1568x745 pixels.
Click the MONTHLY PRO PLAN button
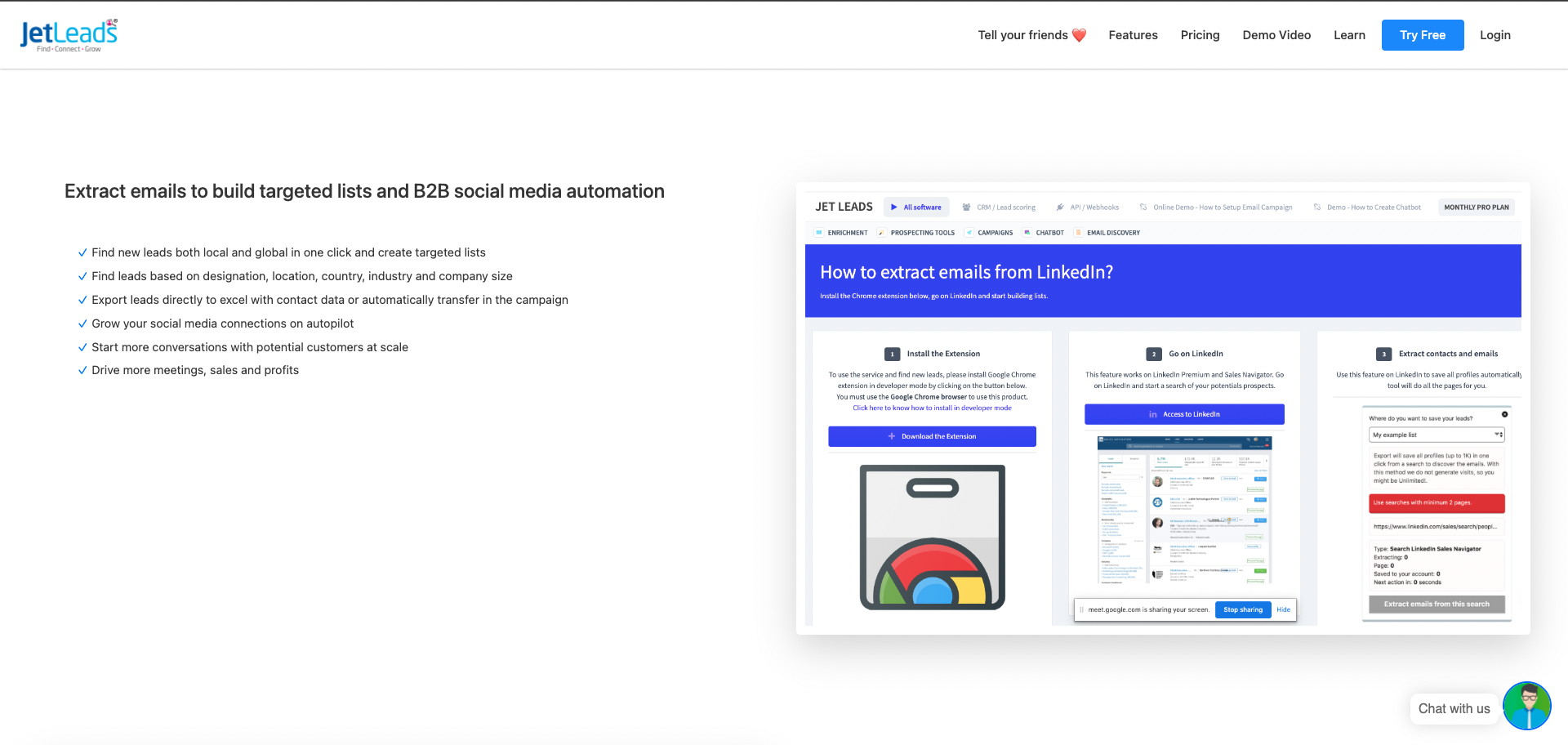(x=1477, y=207)
